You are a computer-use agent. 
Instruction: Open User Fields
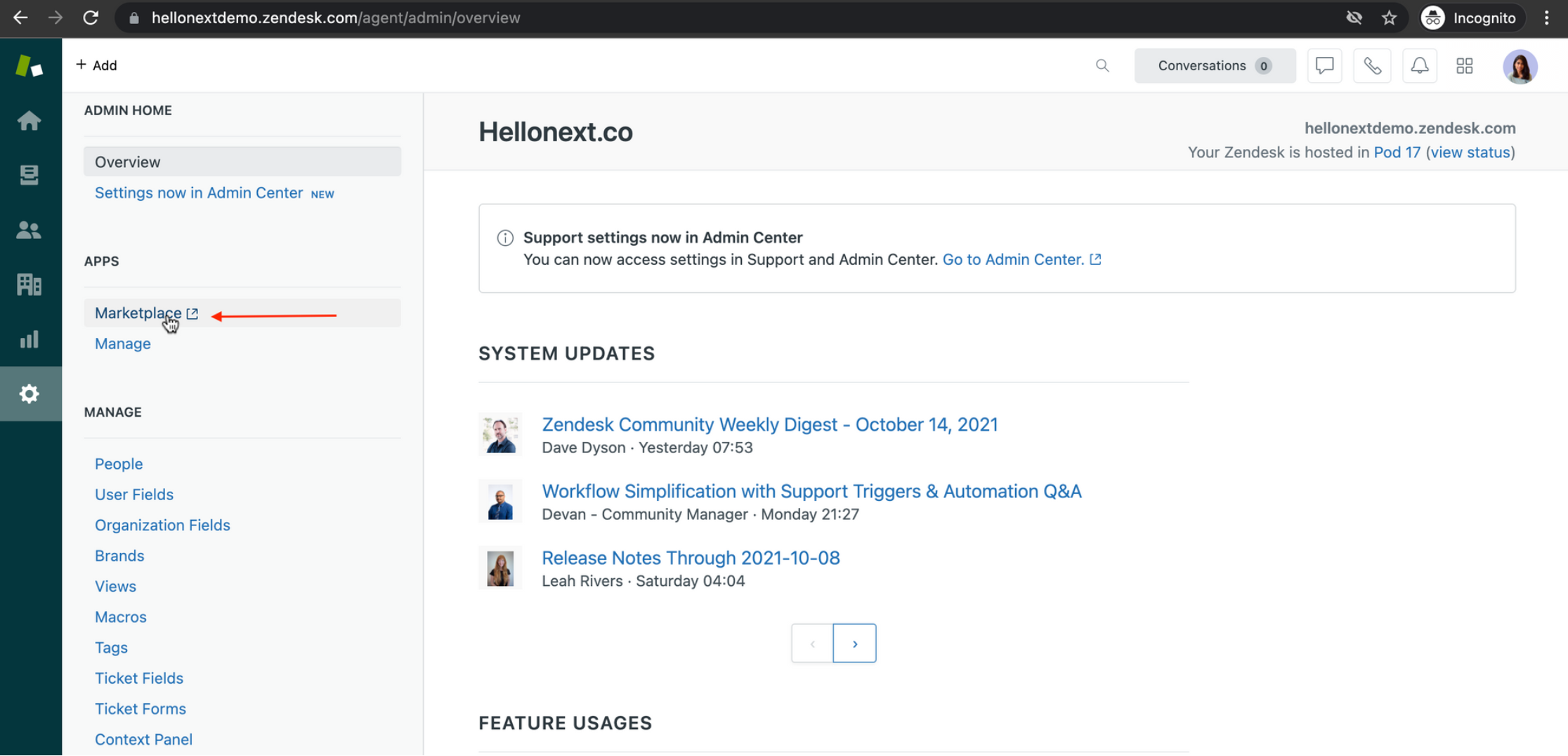click(134, 495)
